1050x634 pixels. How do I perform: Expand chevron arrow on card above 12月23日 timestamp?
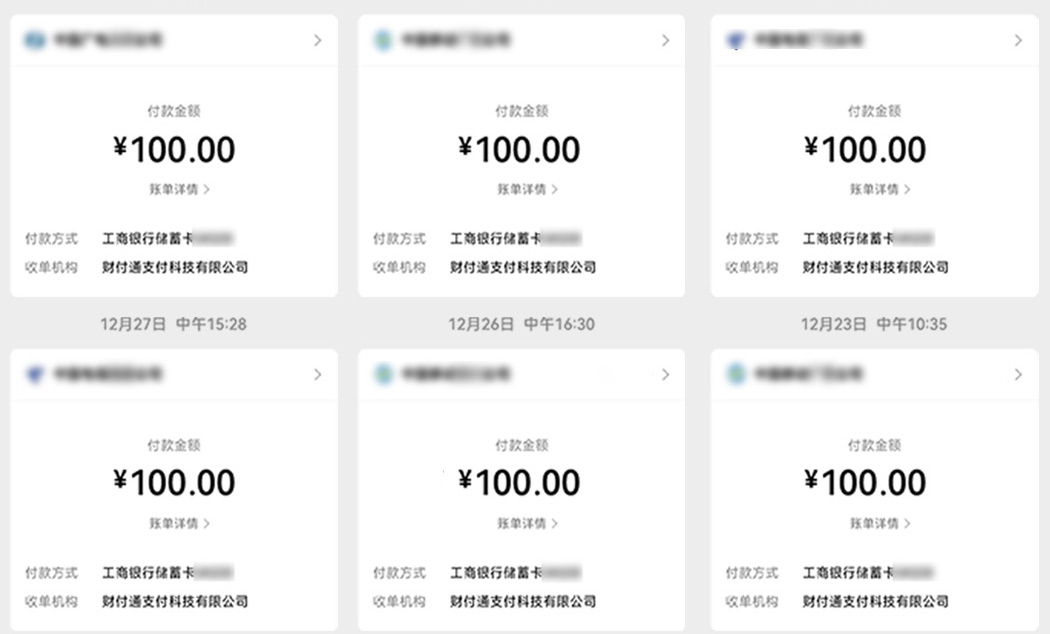click(x=1018, y=41)
